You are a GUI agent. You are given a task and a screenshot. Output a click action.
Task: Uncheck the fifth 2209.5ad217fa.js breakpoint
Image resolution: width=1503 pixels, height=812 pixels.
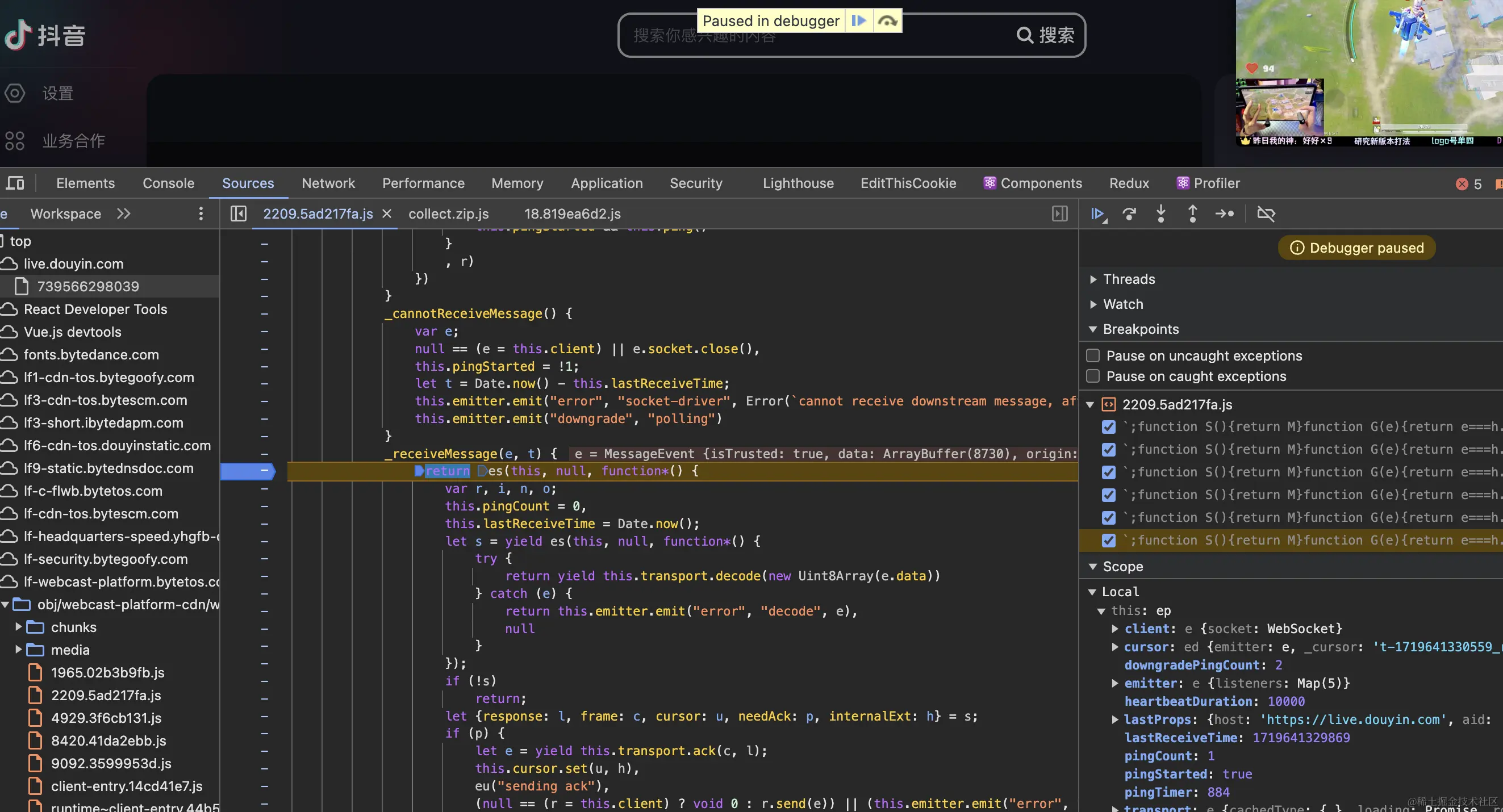pos(1109,518)
